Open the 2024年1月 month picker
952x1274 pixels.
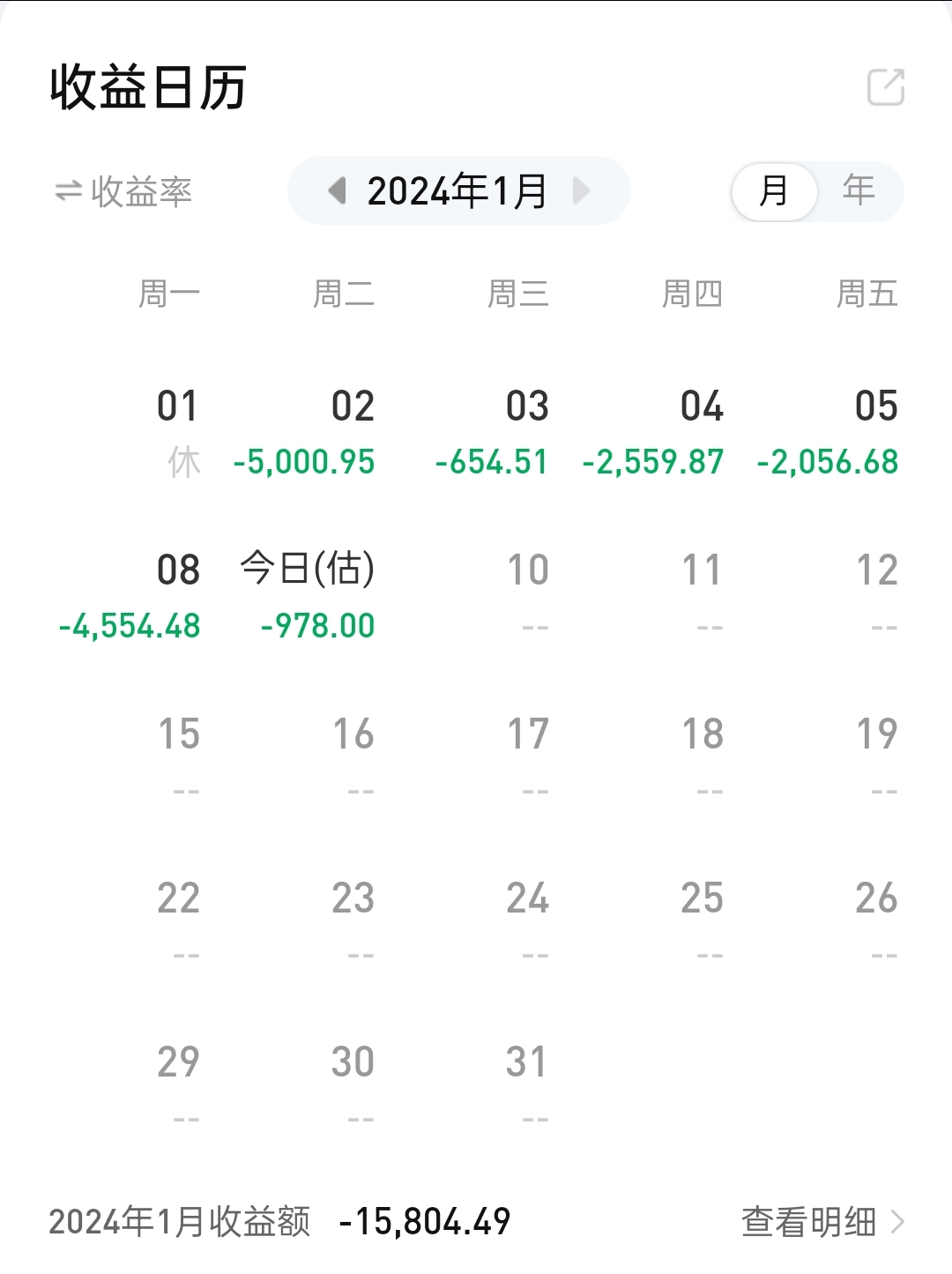coord(457,191)
